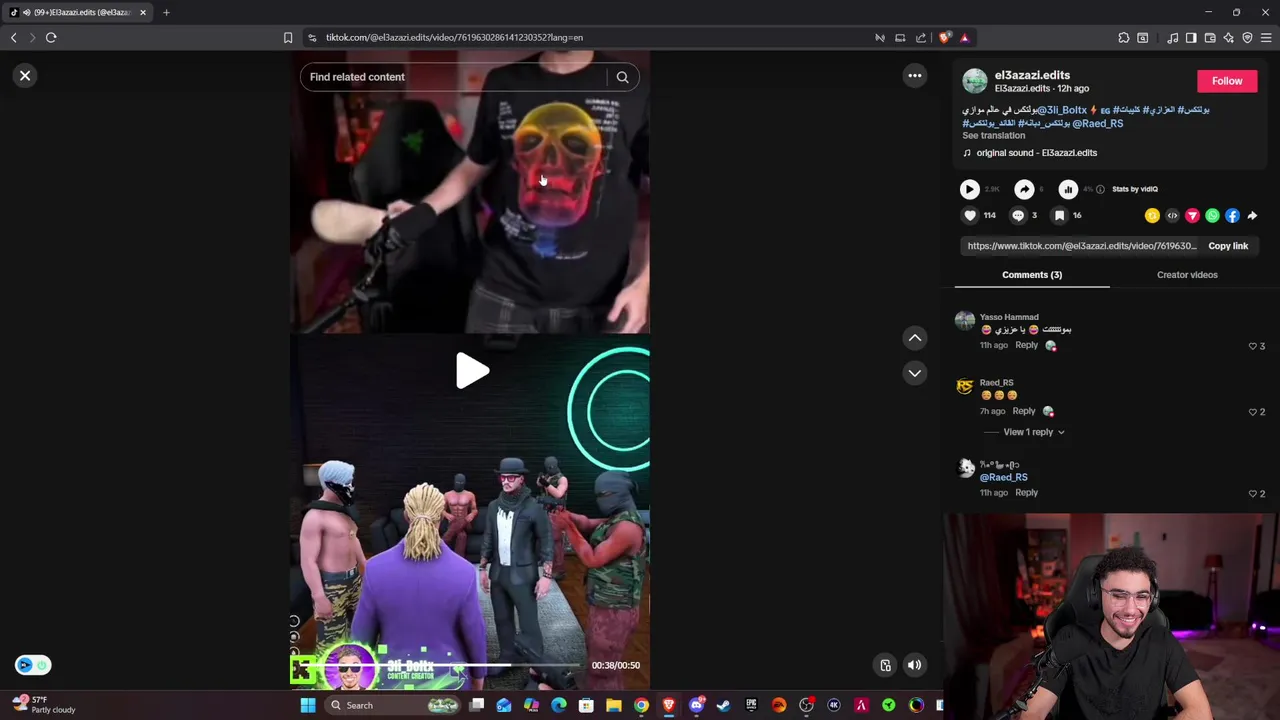The width and height of the screenshot is (1280, 720).
Task: Open weather widget showing 57°F
Action: tap(44, 704)
